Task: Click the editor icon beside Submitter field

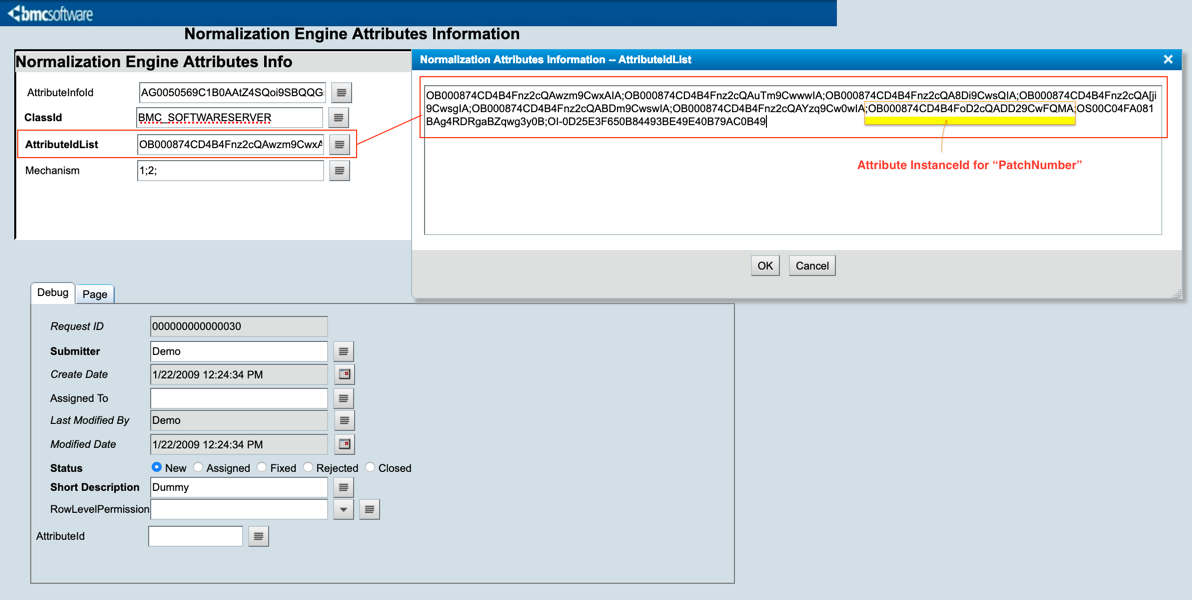Action: point(343,352)
